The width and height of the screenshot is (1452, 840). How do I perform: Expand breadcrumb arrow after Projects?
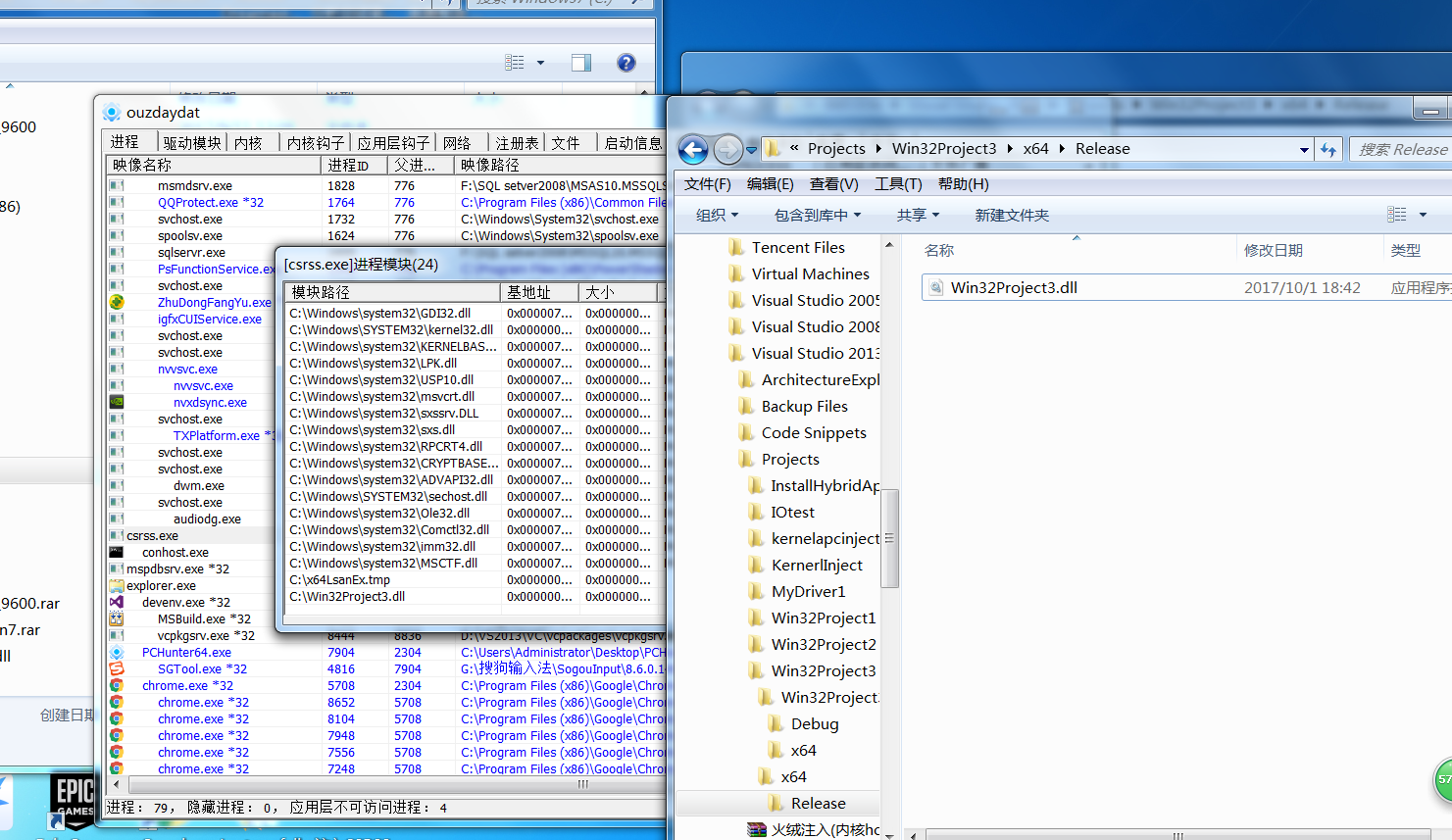pyautogui.click(x=879, y=149)
